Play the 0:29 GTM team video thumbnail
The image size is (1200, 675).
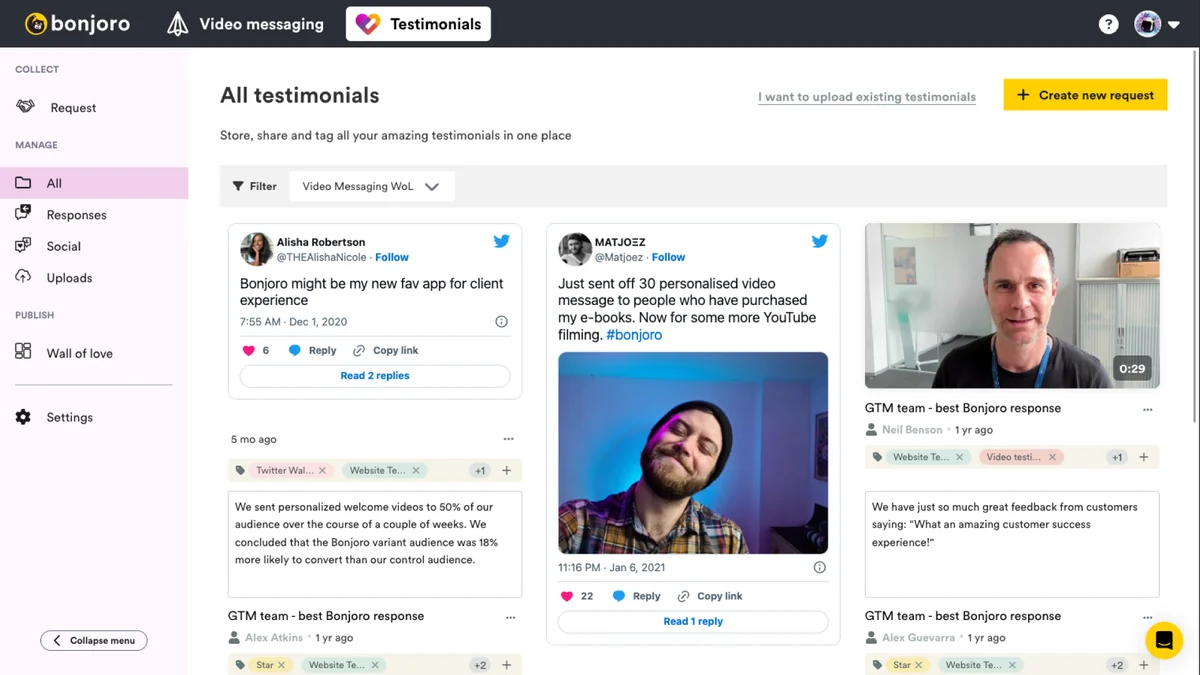(1012, 305)
